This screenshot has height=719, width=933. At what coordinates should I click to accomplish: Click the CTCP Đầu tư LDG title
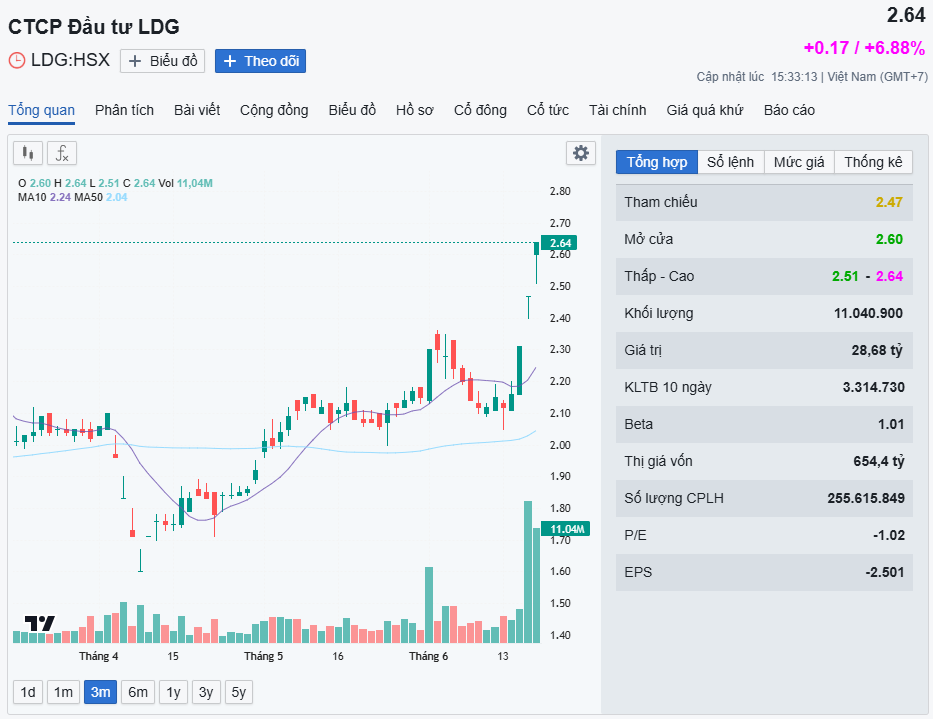pos(93,27)
